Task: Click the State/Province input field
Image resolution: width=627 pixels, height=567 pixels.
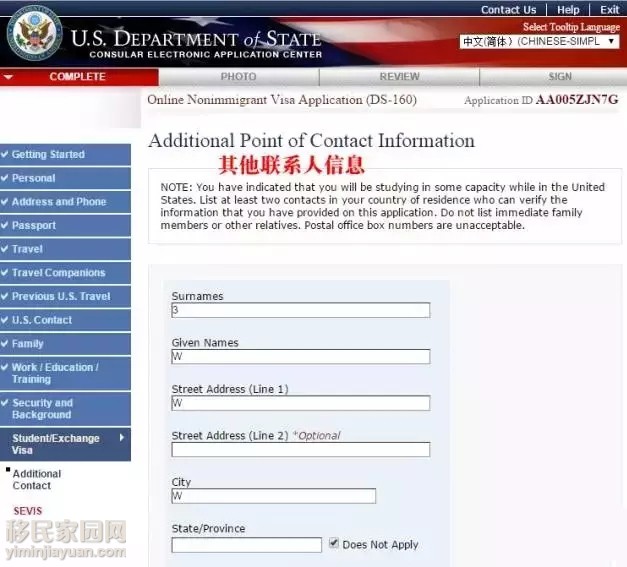Action: click(246, 545)
